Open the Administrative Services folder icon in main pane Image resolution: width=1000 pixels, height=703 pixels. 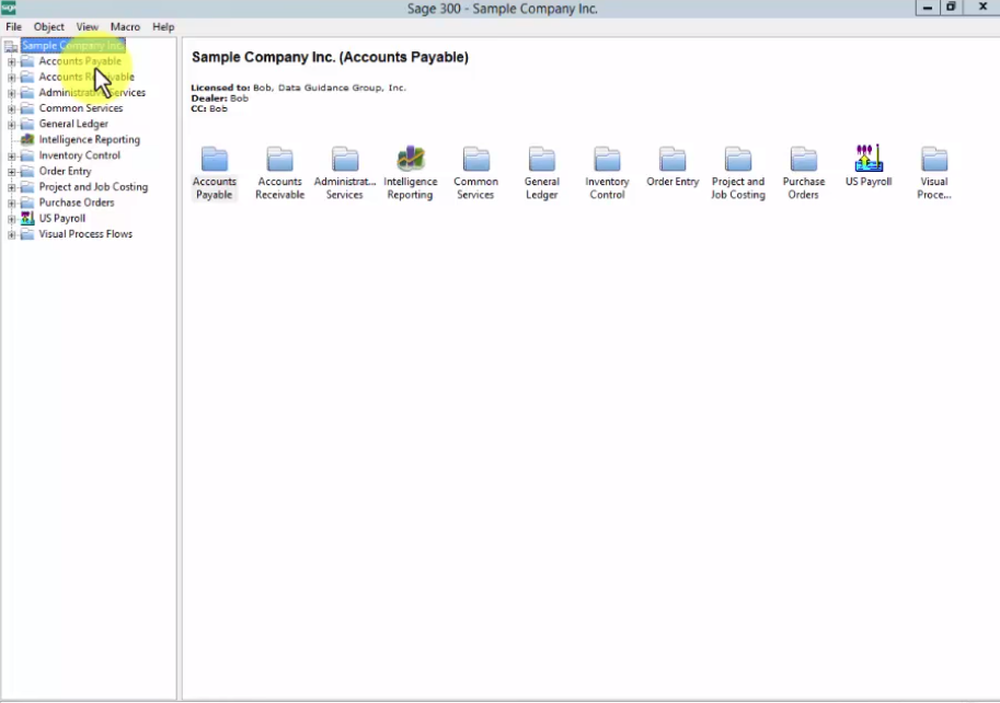pos(345,159)
